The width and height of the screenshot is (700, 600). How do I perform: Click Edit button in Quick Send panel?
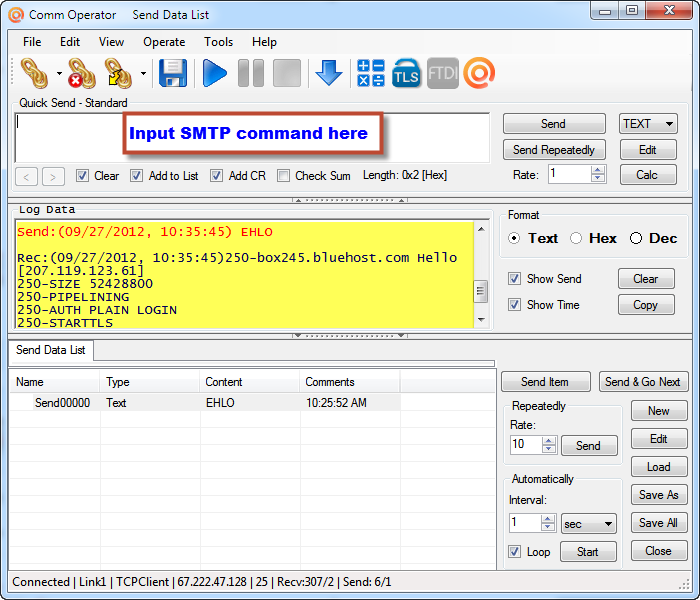[648, 150]
